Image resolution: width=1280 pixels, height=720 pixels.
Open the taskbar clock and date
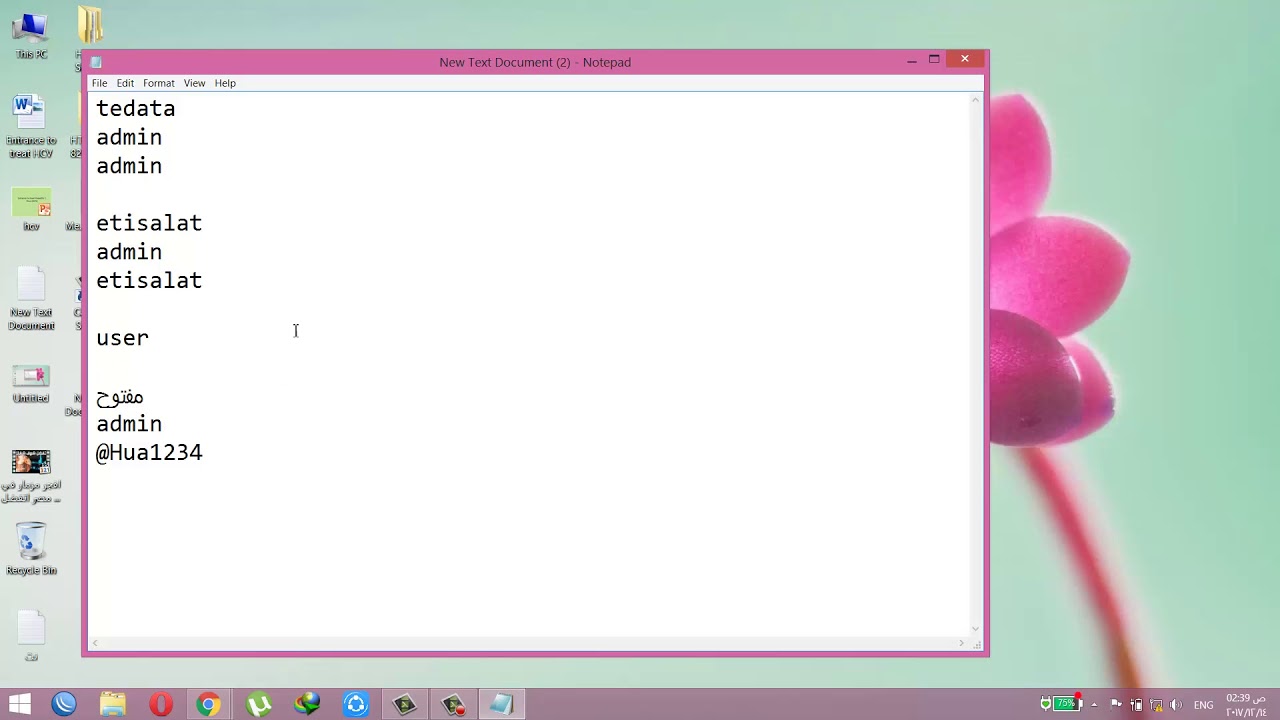[1246, 704]
